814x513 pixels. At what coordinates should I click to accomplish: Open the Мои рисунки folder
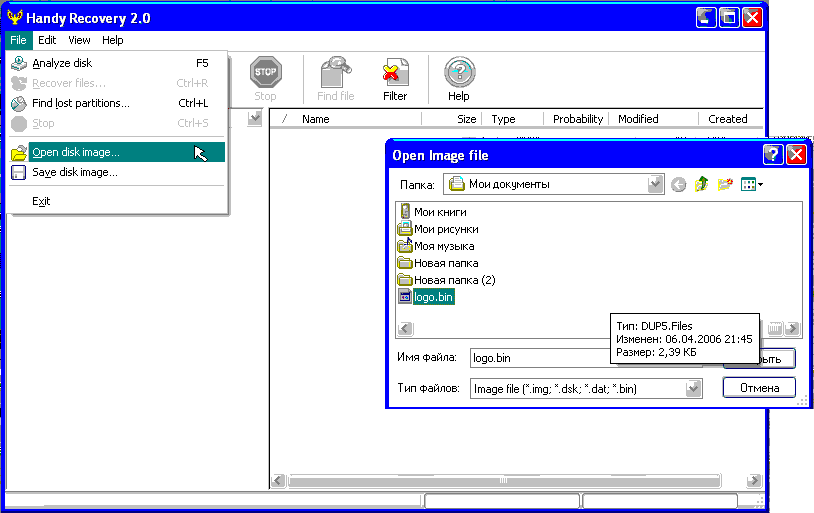(445, 229)
